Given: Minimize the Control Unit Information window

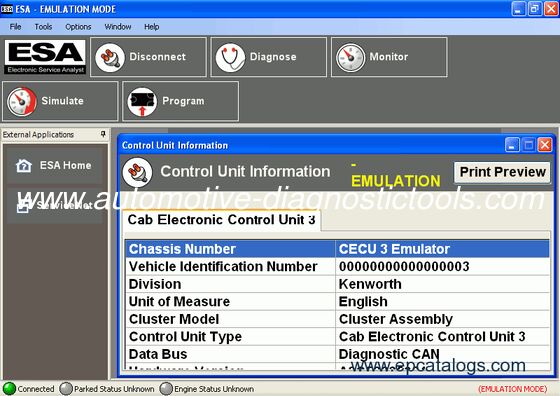Looking at the screenshot, I should [x=512, y=145].
